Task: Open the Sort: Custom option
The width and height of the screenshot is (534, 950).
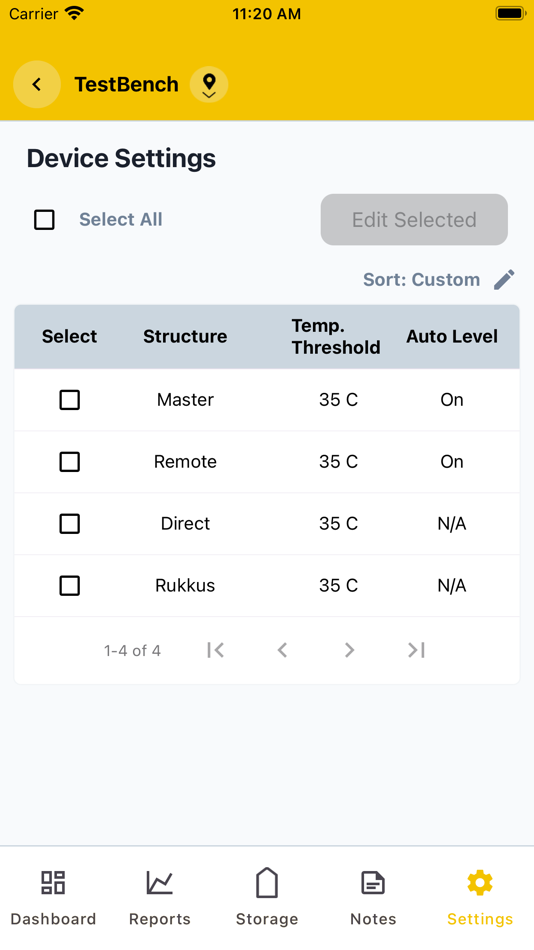Action: coord(421,280)
